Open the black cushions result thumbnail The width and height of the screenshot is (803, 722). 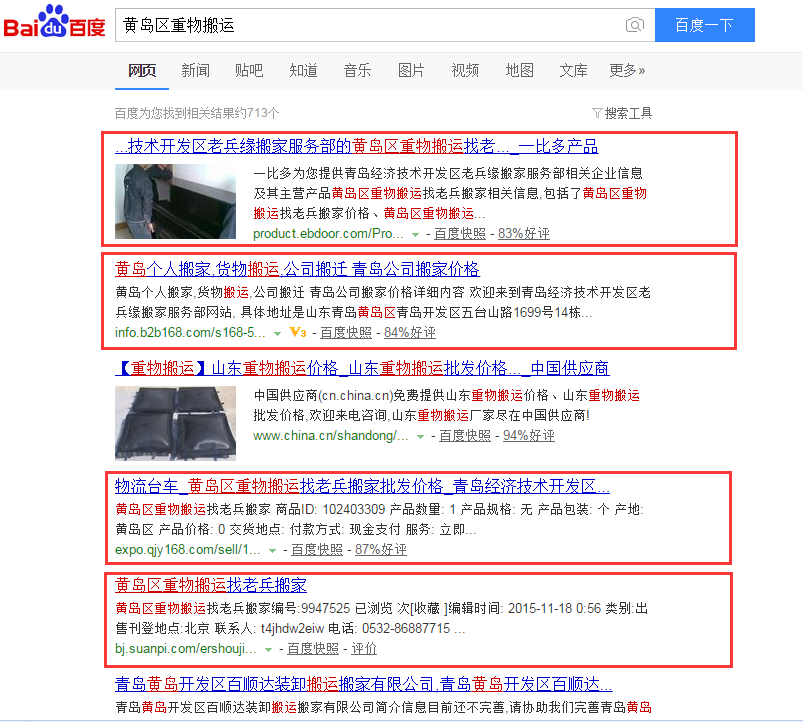[175, 423]
